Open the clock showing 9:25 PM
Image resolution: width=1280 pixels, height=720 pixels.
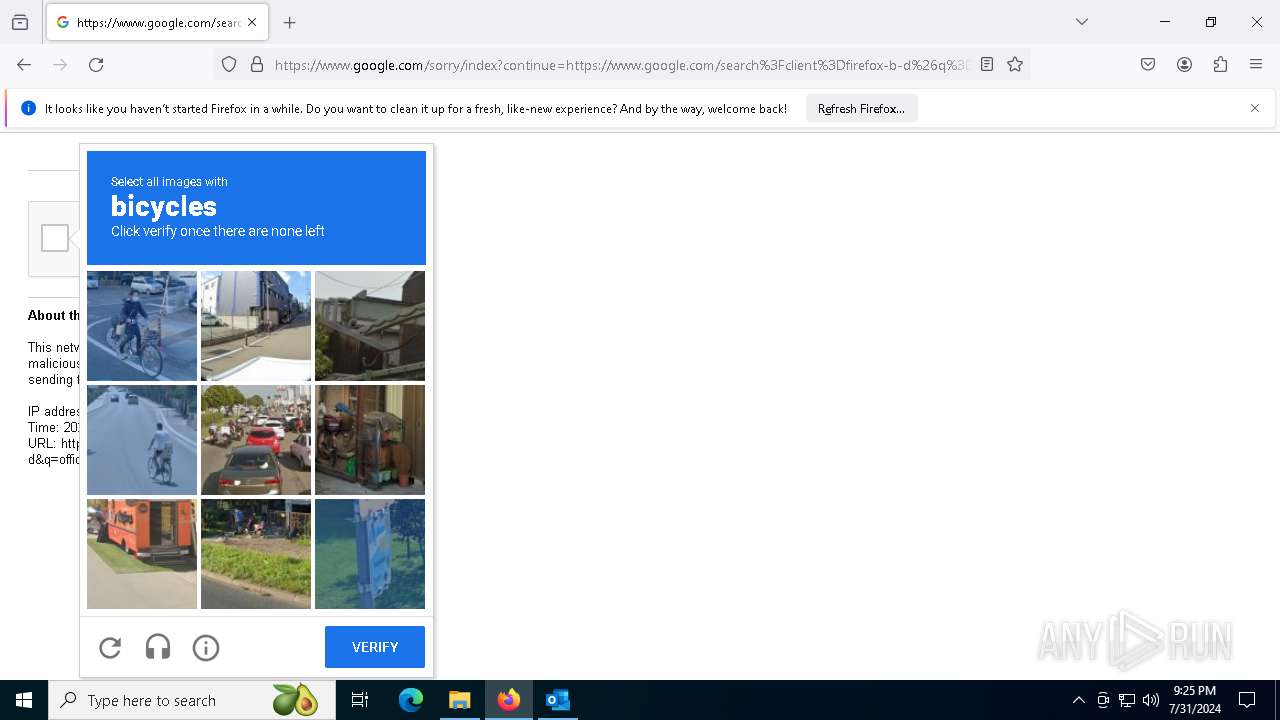click(x=1195, y=700)
